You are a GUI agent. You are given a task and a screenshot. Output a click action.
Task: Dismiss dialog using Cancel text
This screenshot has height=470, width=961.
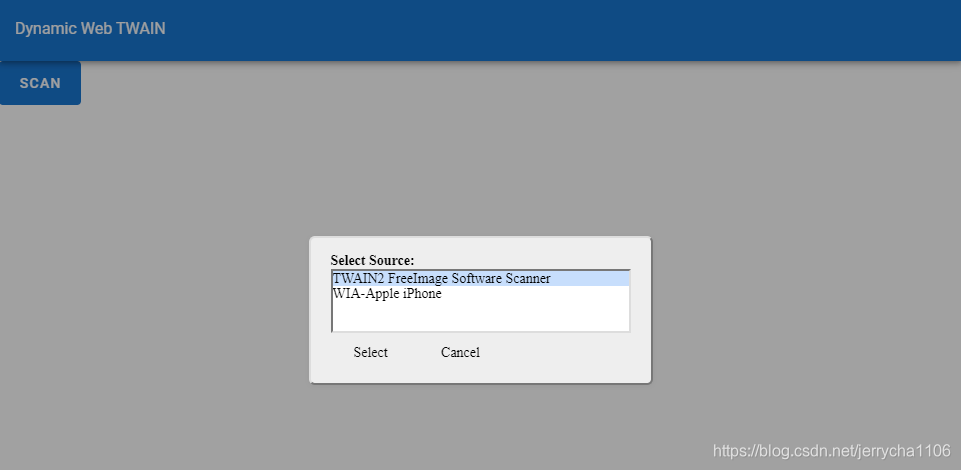460,352
